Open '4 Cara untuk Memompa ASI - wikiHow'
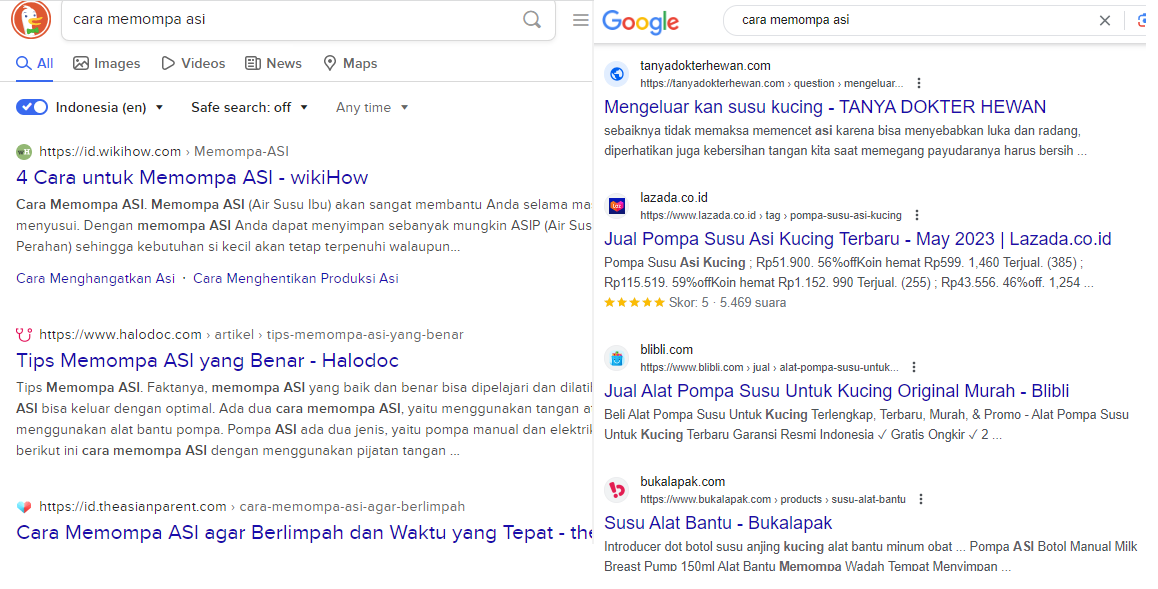Image resolution: width=1158 pixels, height=589 pixels. [x=192, y=178]
